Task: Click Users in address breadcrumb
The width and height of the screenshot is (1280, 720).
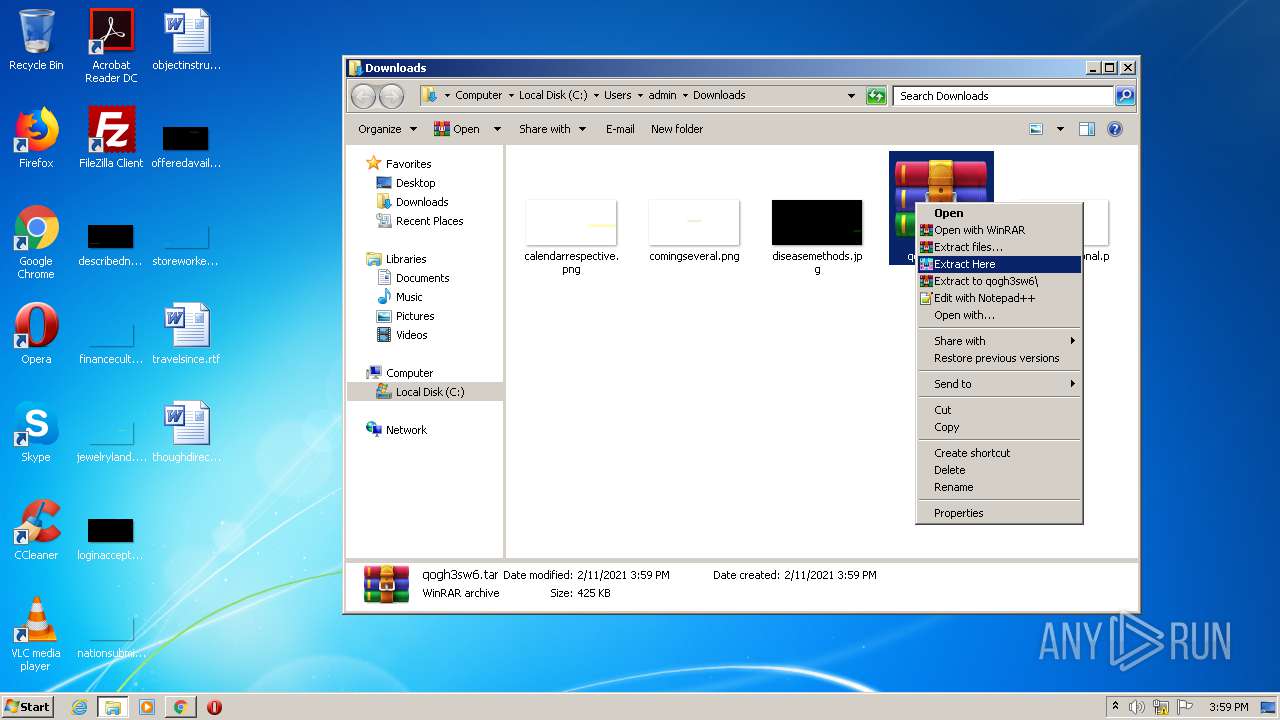Action: point(618,96)
